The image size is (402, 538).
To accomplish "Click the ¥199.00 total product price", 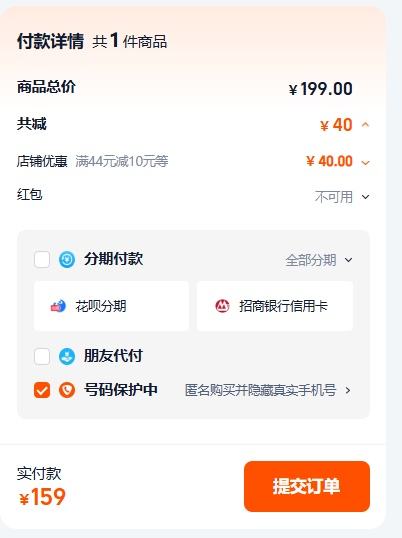I will 321,89.
